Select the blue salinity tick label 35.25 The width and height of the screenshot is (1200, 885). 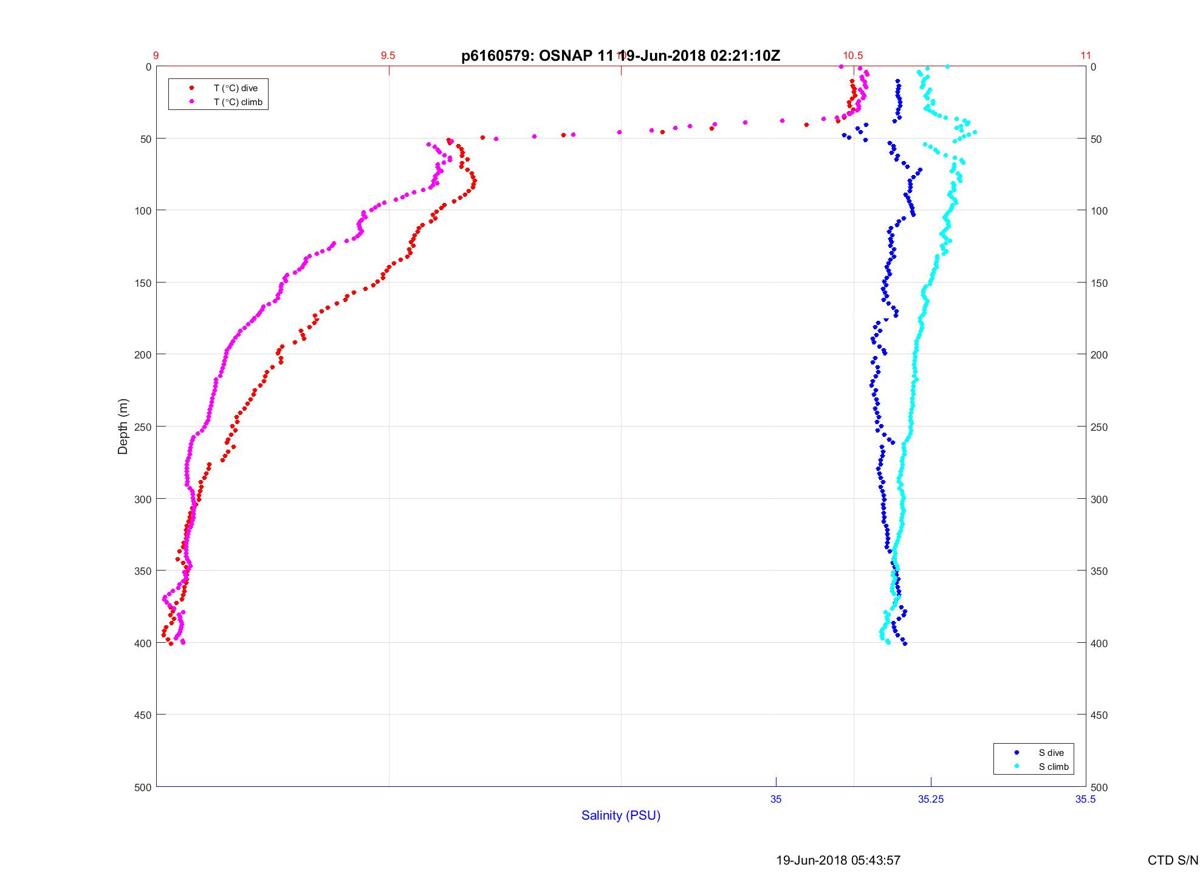(931, 799)
